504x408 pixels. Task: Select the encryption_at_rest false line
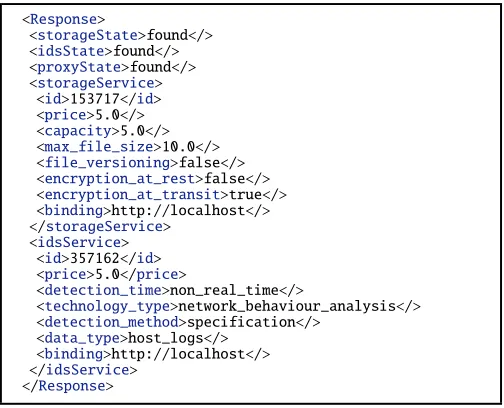click(153, 179)
